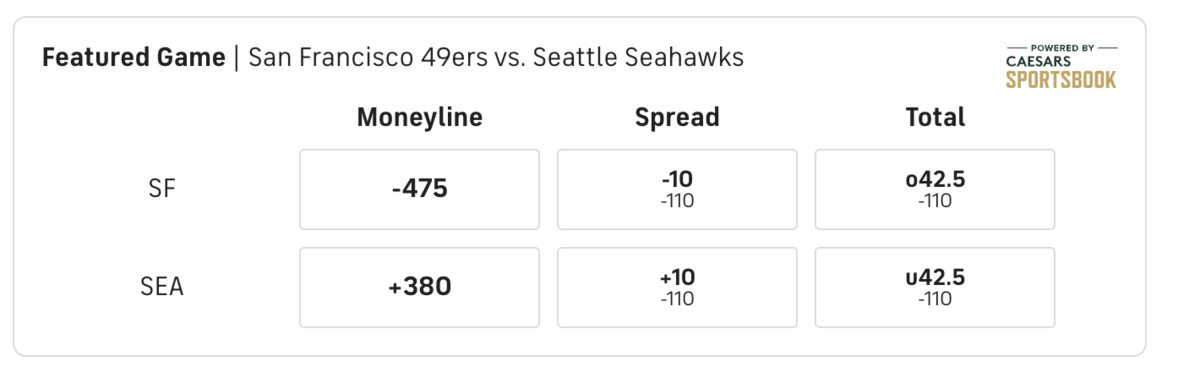Select the SF moneyline -475 bet

419,189
